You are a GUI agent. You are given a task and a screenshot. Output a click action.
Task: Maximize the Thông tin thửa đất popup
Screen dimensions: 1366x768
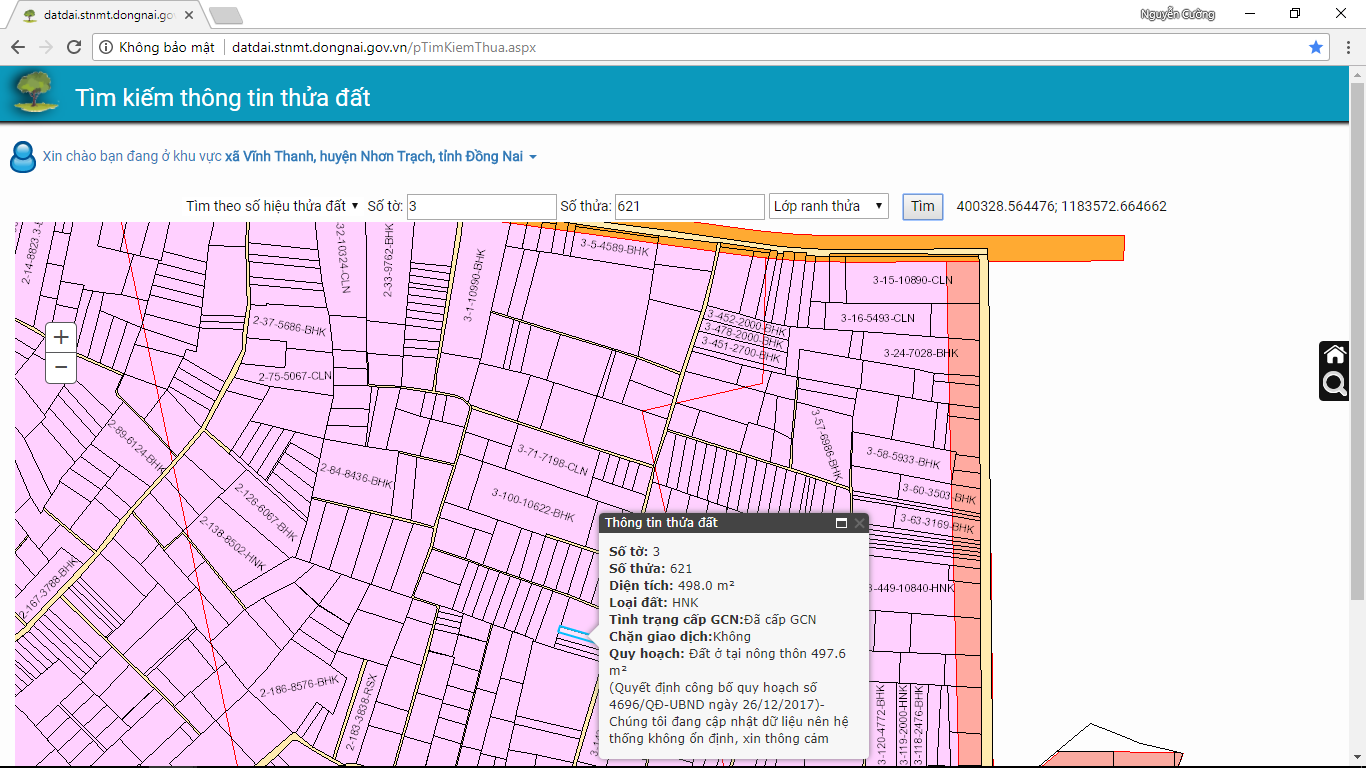click(842, 523)
